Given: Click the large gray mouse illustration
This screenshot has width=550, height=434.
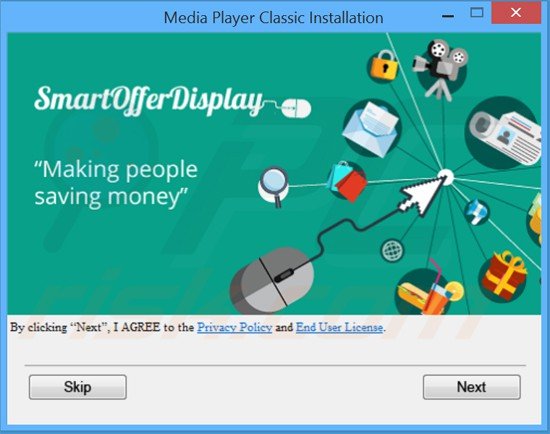Looking at the screenshot, I should point(271,281).
